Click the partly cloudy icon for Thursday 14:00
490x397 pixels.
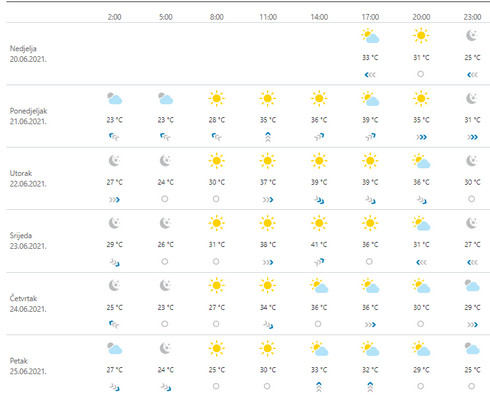pyautogui.click(x=319, y=286)
